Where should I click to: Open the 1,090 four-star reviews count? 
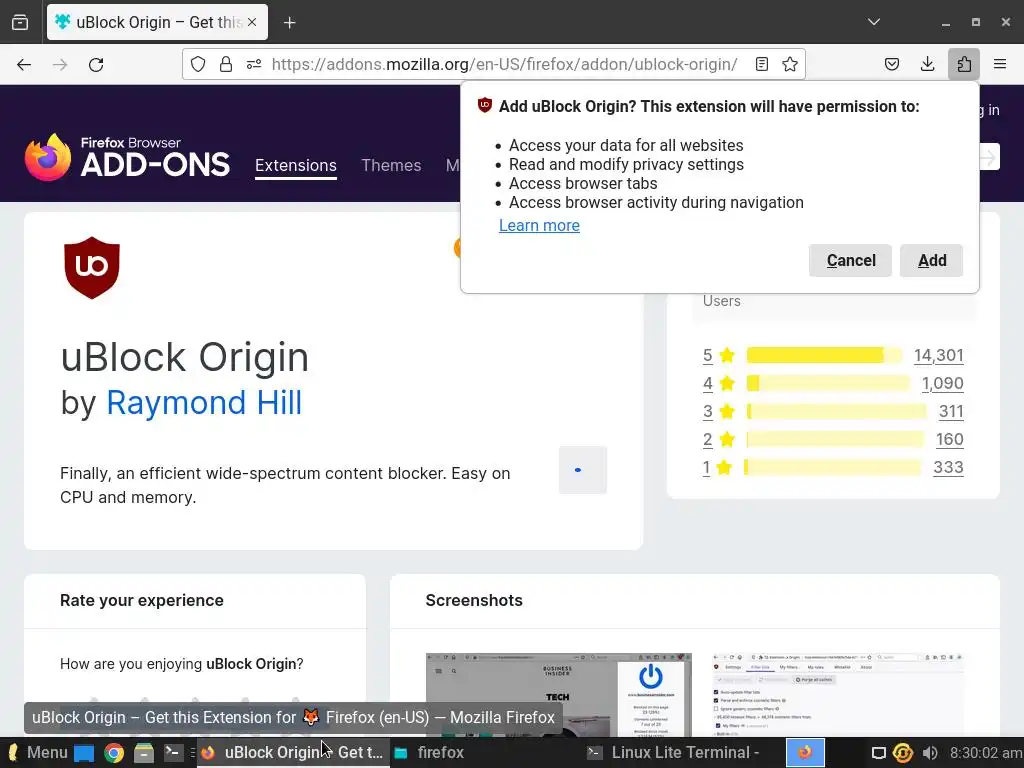point(942,383)
